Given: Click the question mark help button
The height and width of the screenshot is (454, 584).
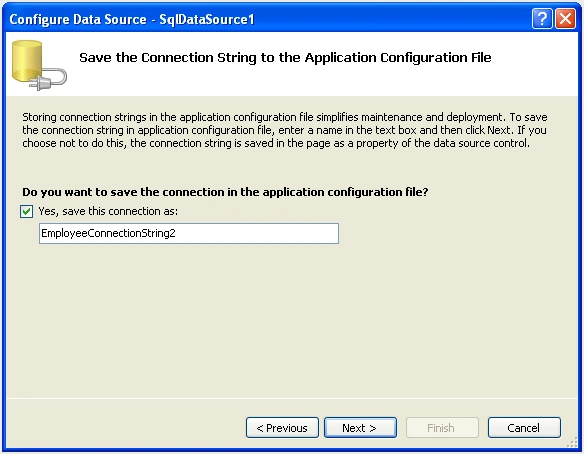Looking at the screenshot, I should [542, 18].
